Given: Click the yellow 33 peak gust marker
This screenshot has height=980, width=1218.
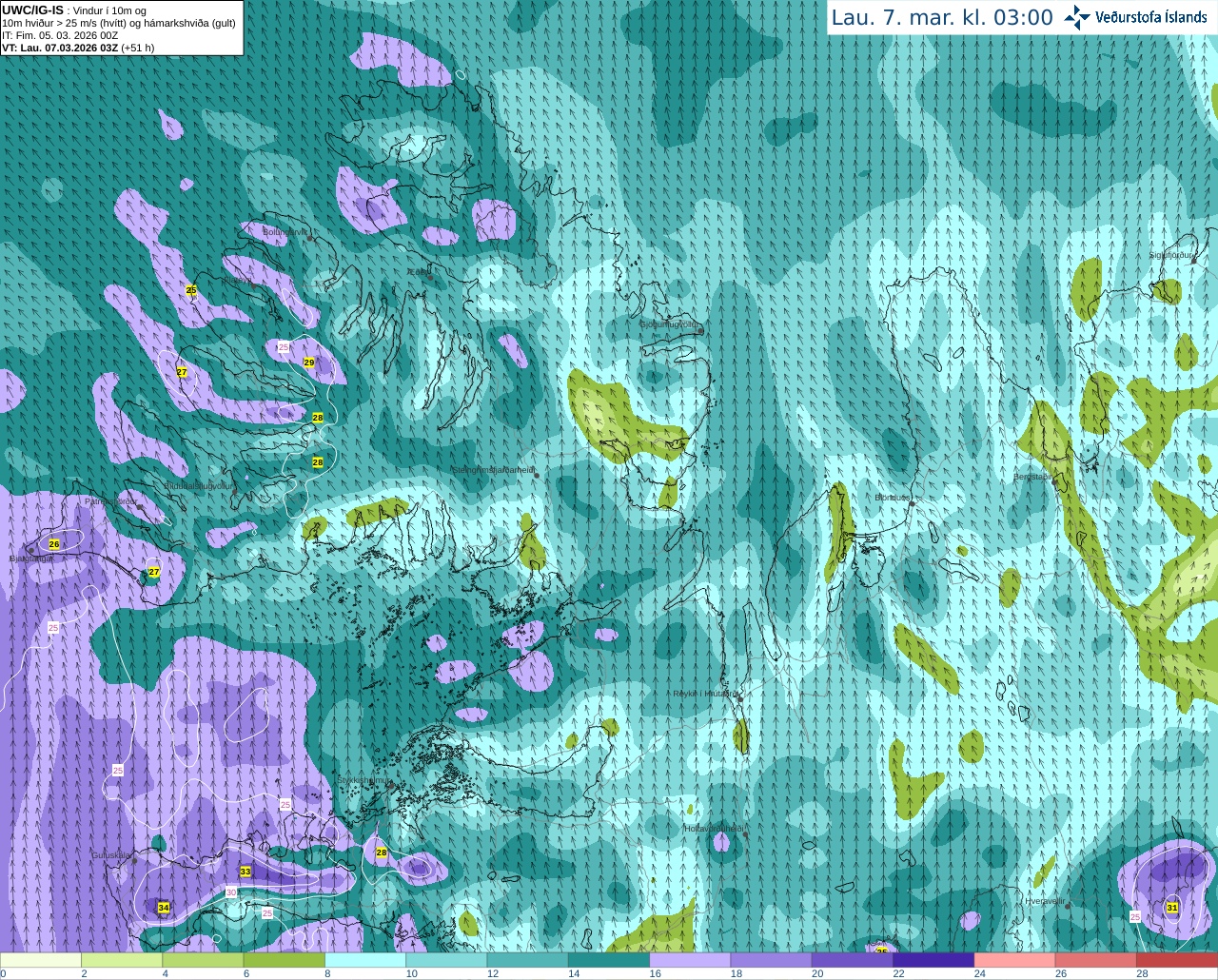Looking at the screenshot, I should pyautogui.click(x=246, y=872).
